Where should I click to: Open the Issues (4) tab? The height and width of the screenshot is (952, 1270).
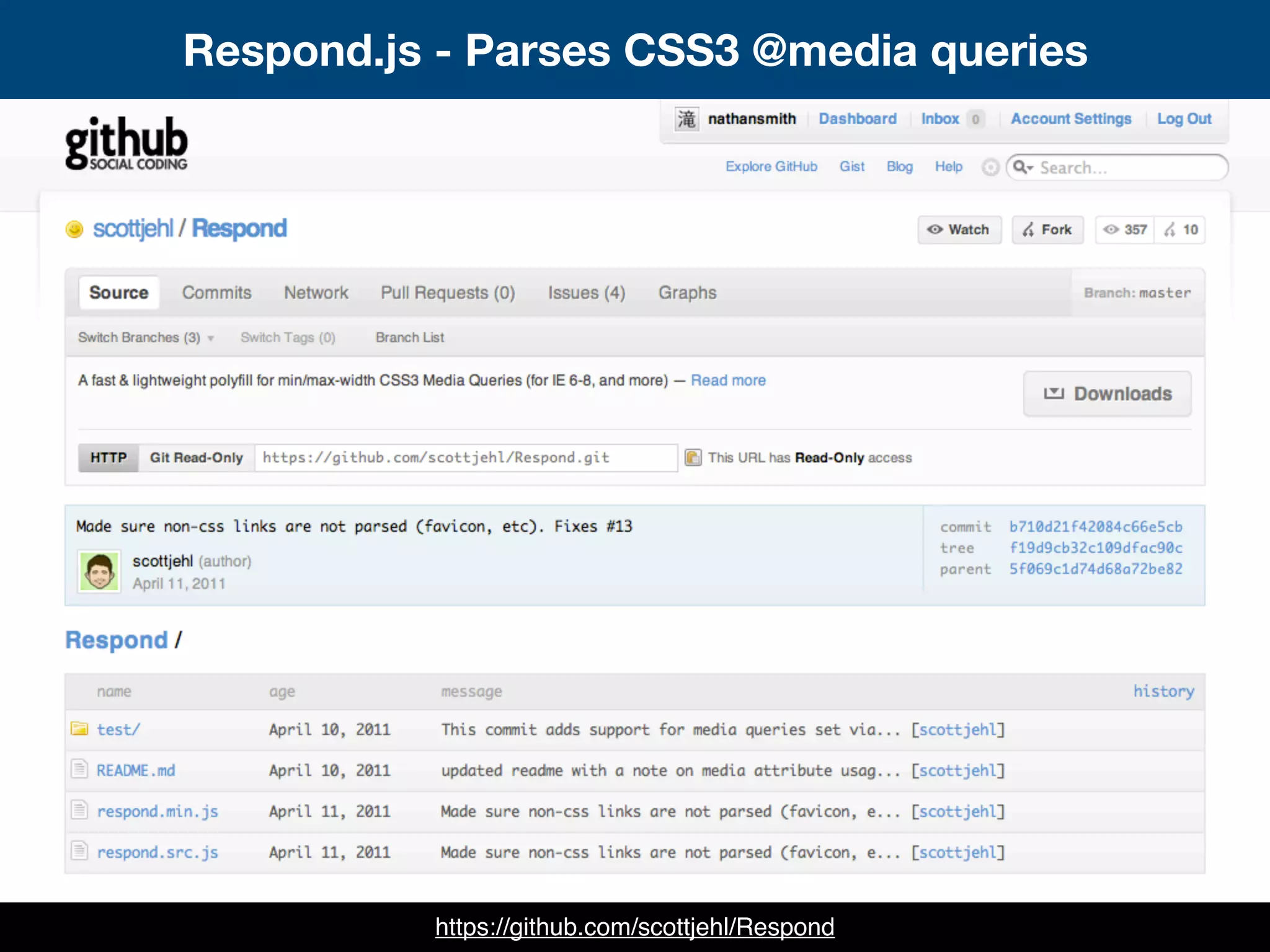586,293
